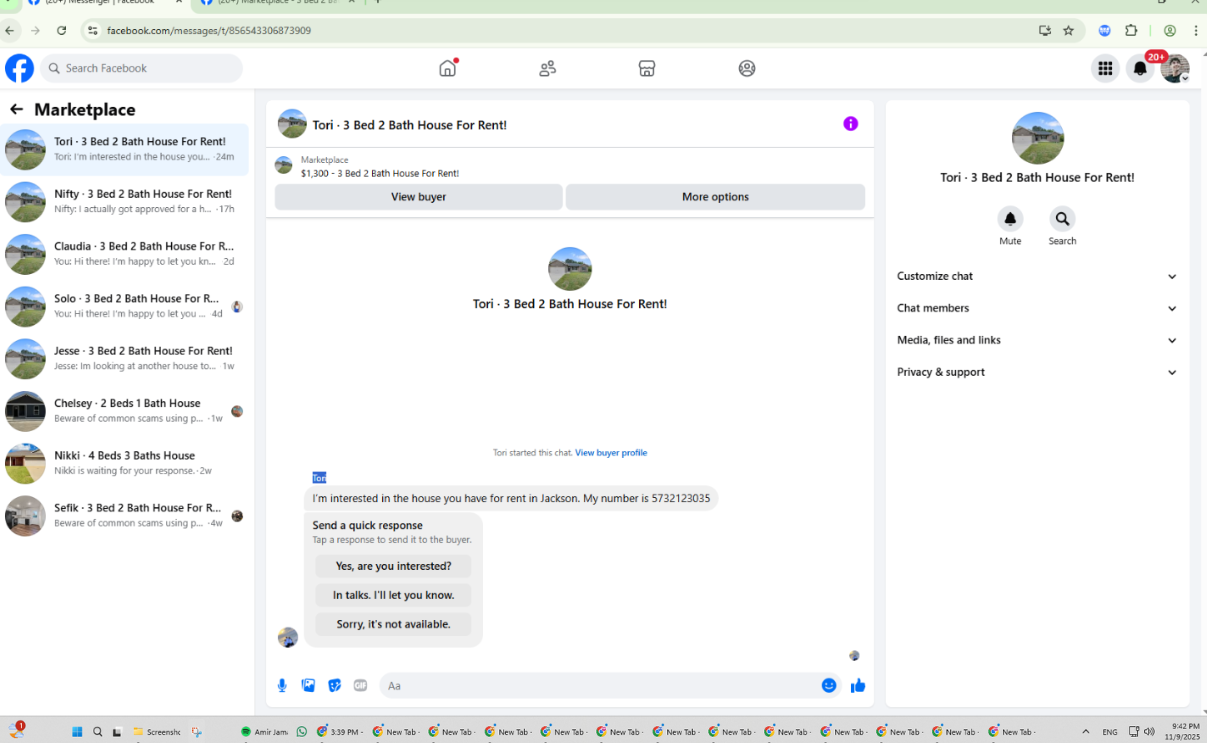Open Facebook Home feed icon
The height and width of the screenshot is (743, 1207).
(x=448, y=68)
